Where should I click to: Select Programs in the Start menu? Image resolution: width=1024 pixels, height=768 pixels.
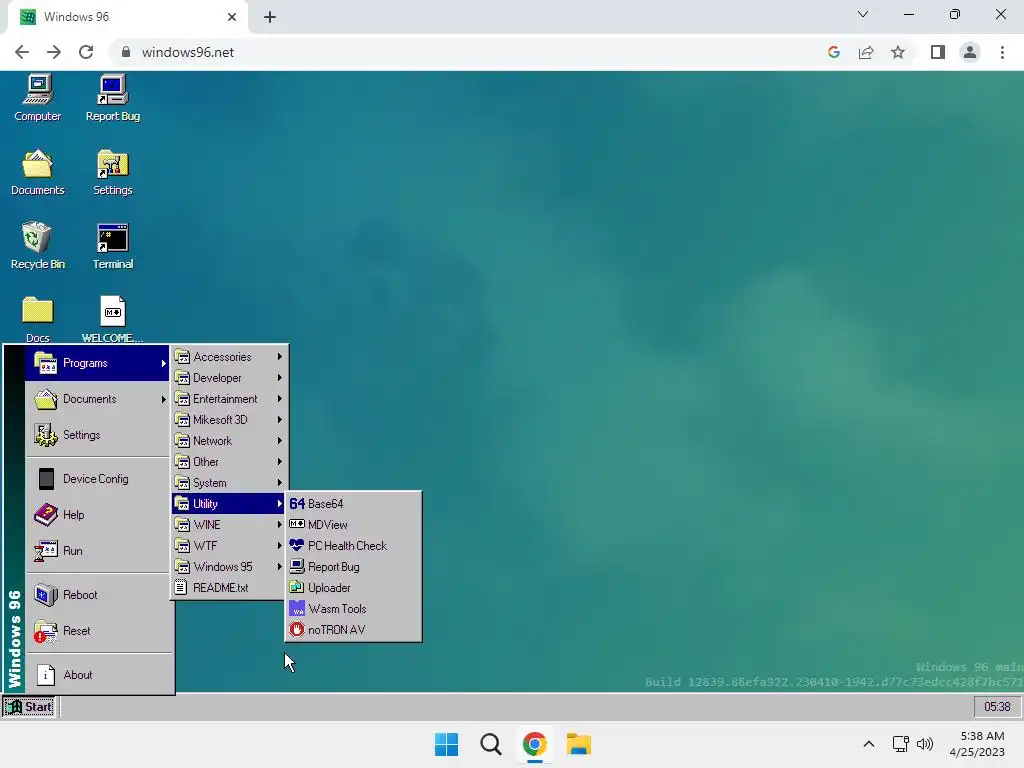click(x=98, y=363)
